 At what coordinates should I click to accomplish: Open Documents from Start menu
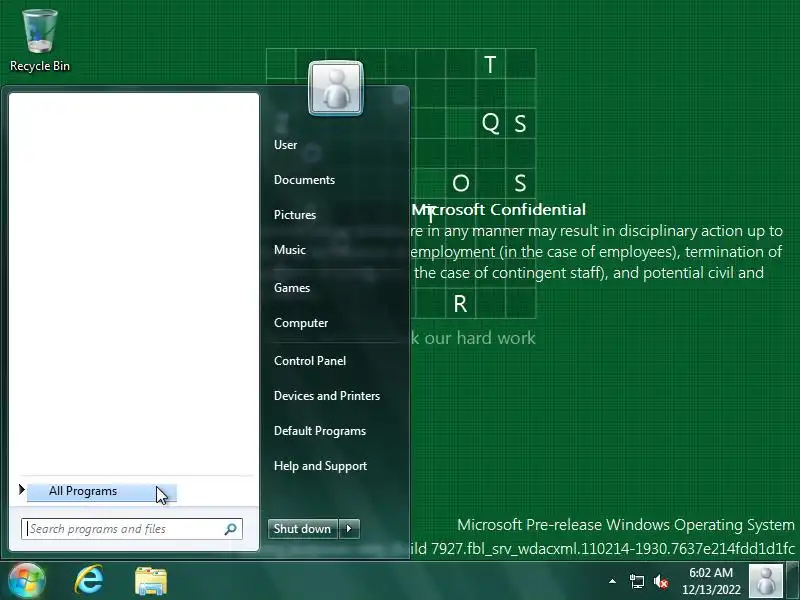pos(304,180)
